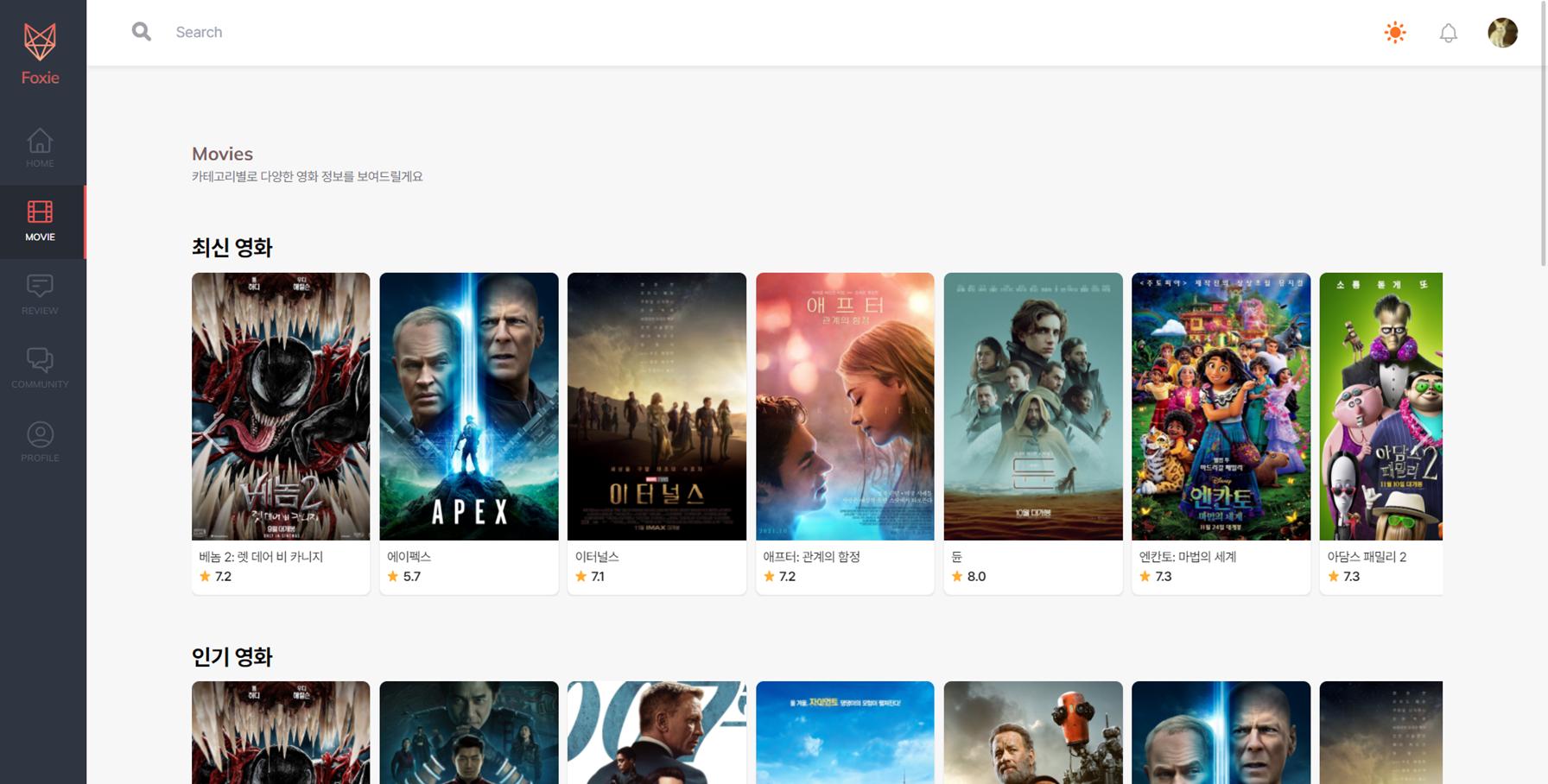Click the 애프터: 관계의 함정 title
Viewport: 1548px width, 784px height.
pyautogui.click(x=812, y=557)
